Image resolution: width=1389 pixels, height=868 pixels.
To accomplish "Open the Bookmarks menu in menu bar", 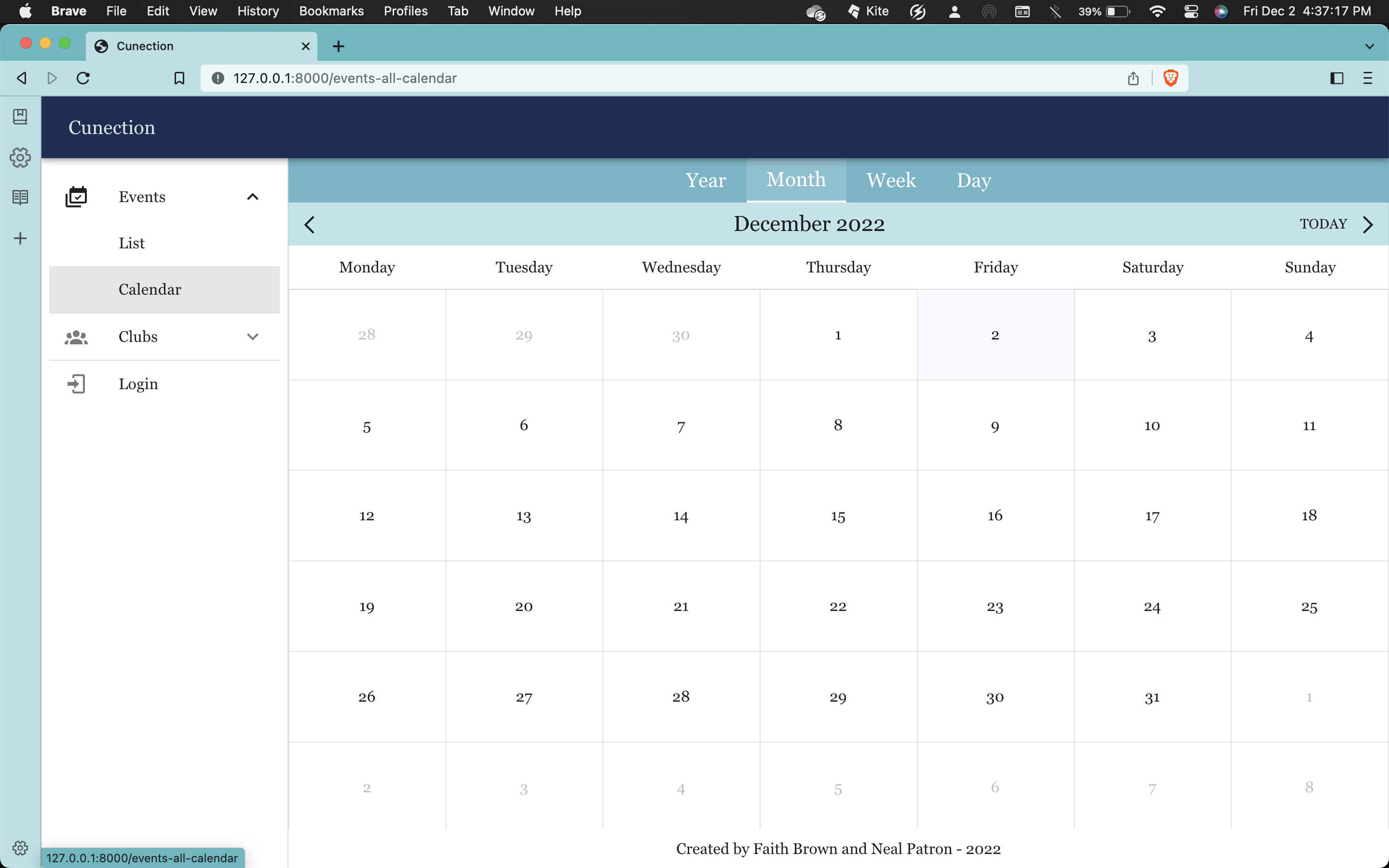I will point(331,12).
